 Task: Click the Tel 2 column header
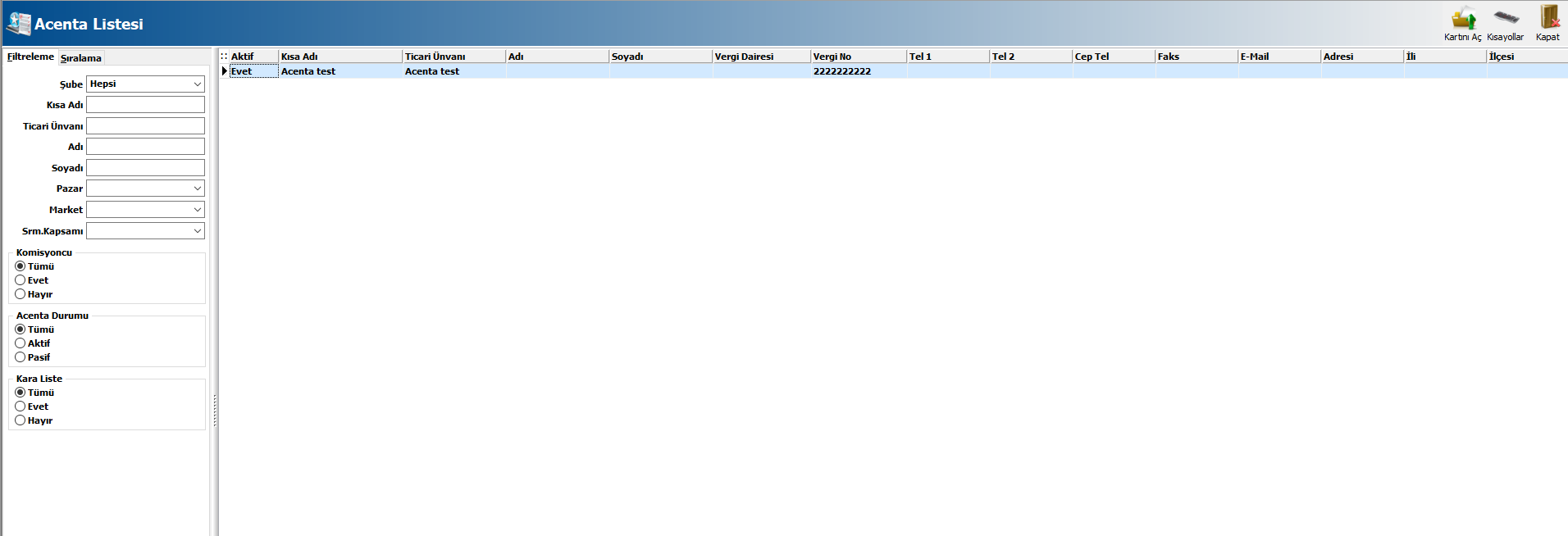click(x=1031, y=57)
